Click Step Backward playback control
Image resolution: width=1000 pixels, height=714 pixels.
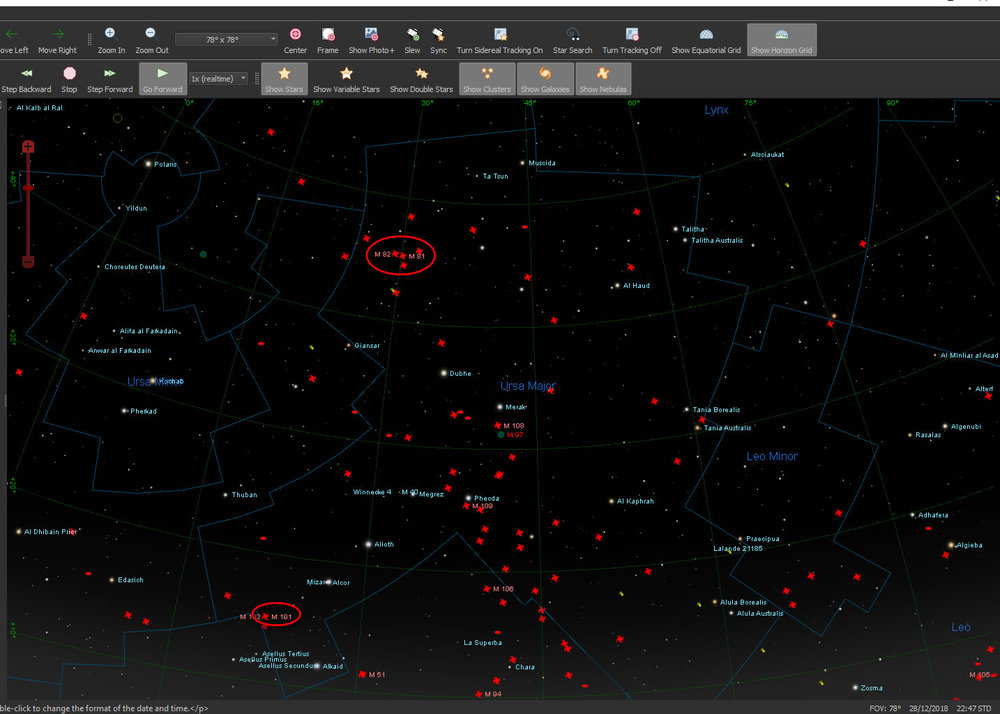[26, 79]
